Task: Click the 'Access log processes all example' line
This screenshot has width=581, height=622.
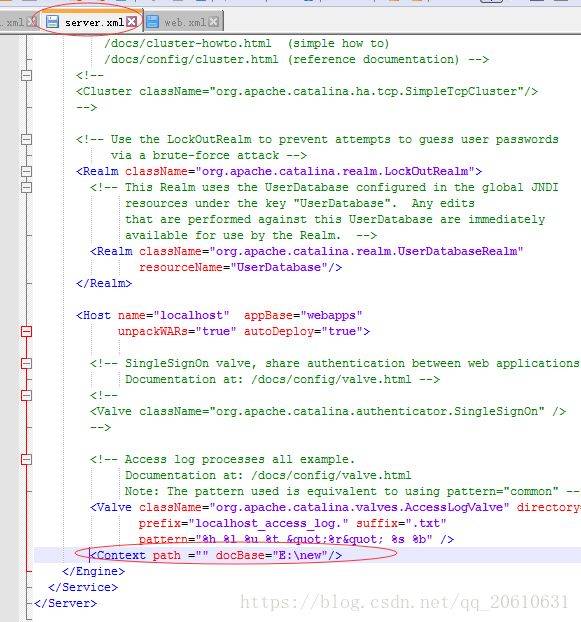Action: tap(222, 459)
